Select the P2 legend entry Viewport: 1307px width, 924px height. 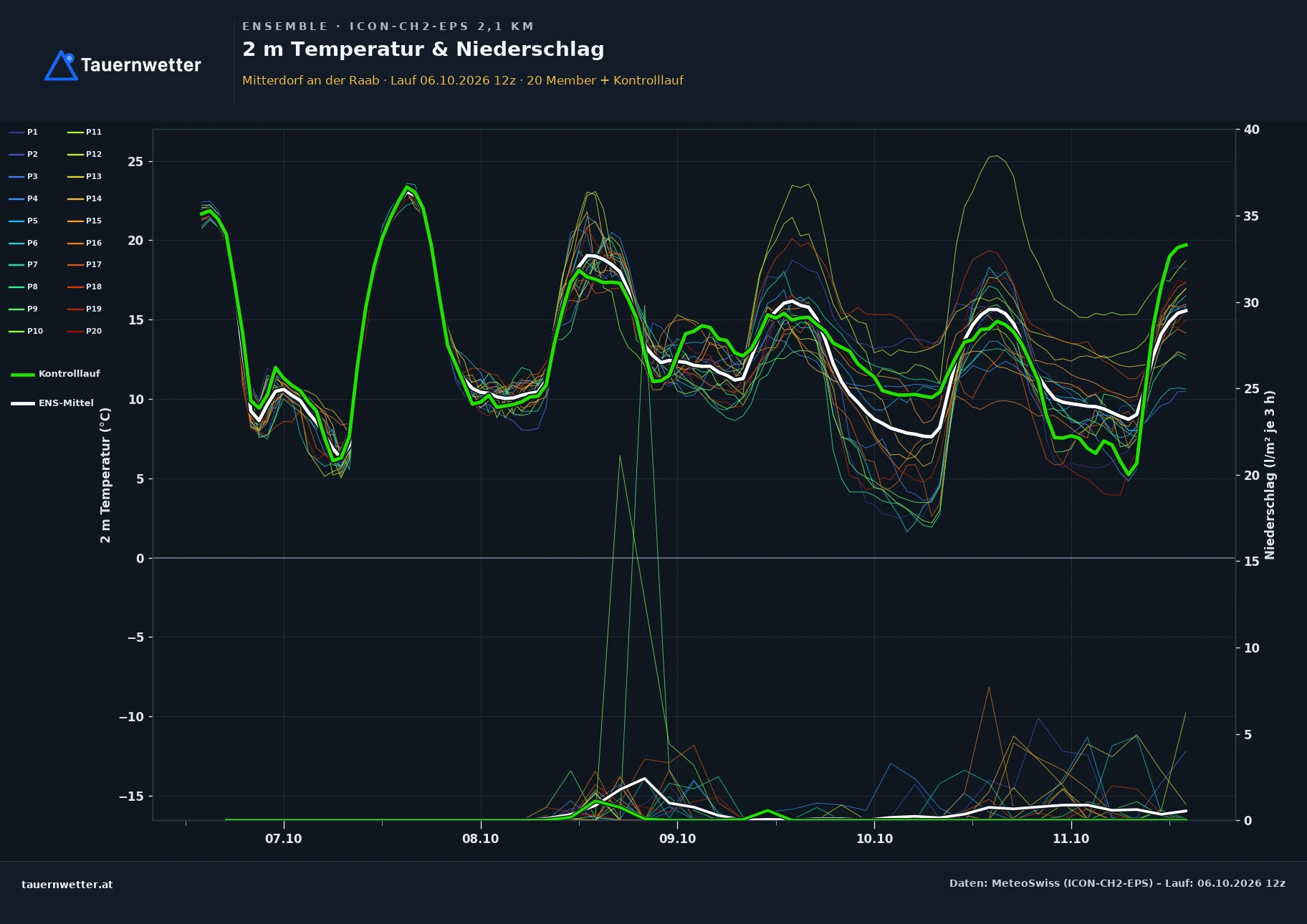point(24,154)
